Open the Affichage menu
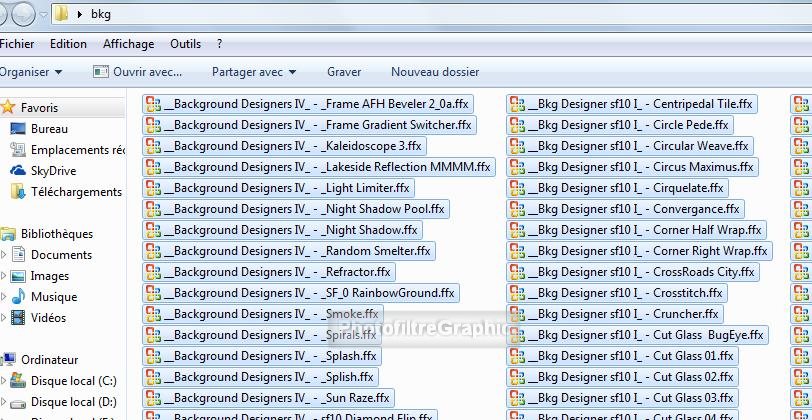812x420 pixels. tap(128, 44)
